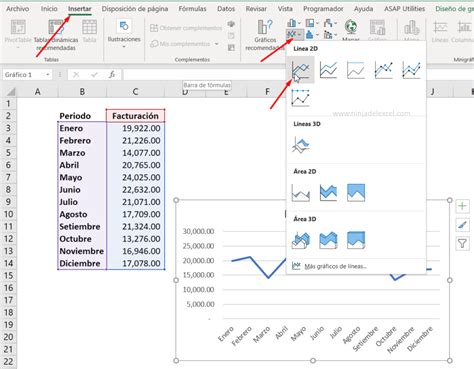Choose the Stacked Line chart type
Viewport: 474px width, 369px height.
click(x=328, y=70)
